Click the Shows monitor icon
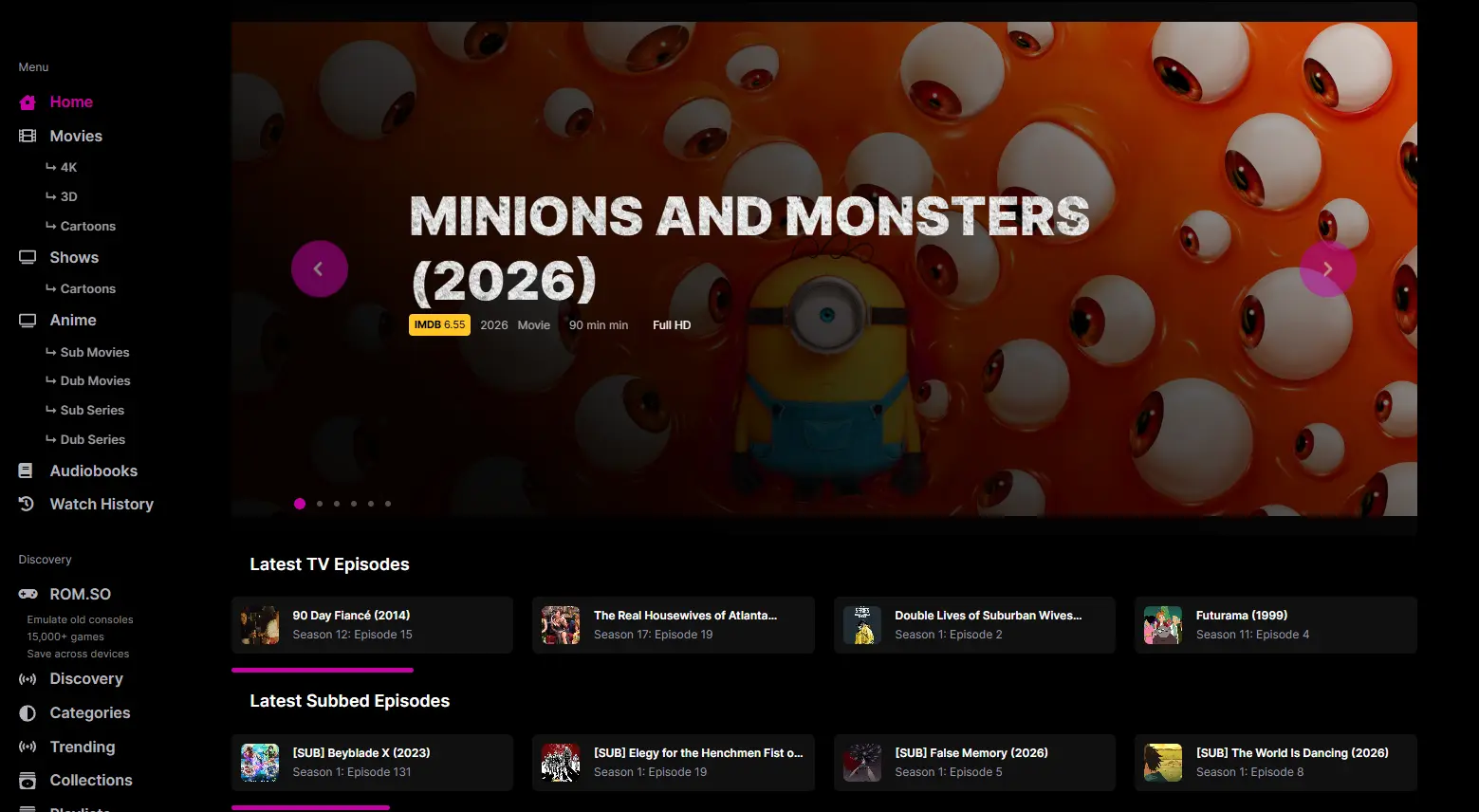 28,258
